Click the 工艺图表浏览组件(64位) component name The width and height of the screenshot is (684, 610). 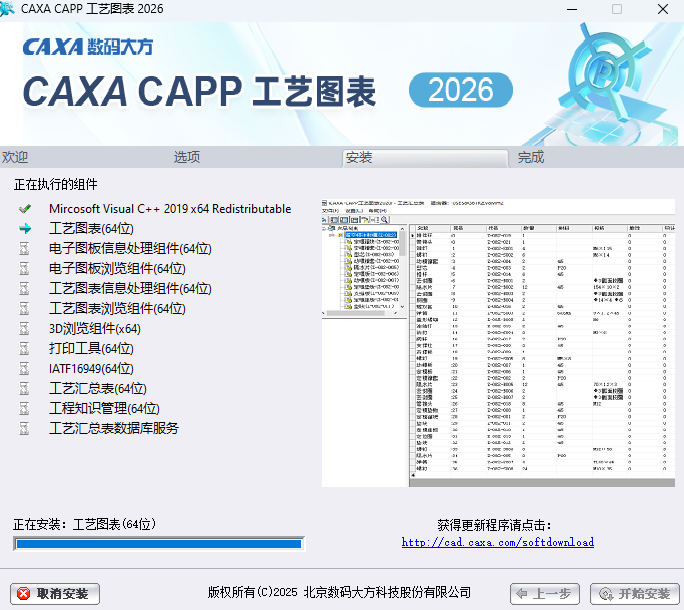[117, 308]
